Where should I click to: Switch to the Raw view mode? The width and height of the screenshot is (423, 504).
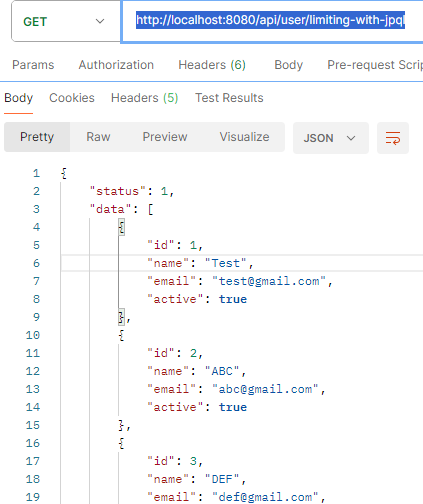click(98, 137)
